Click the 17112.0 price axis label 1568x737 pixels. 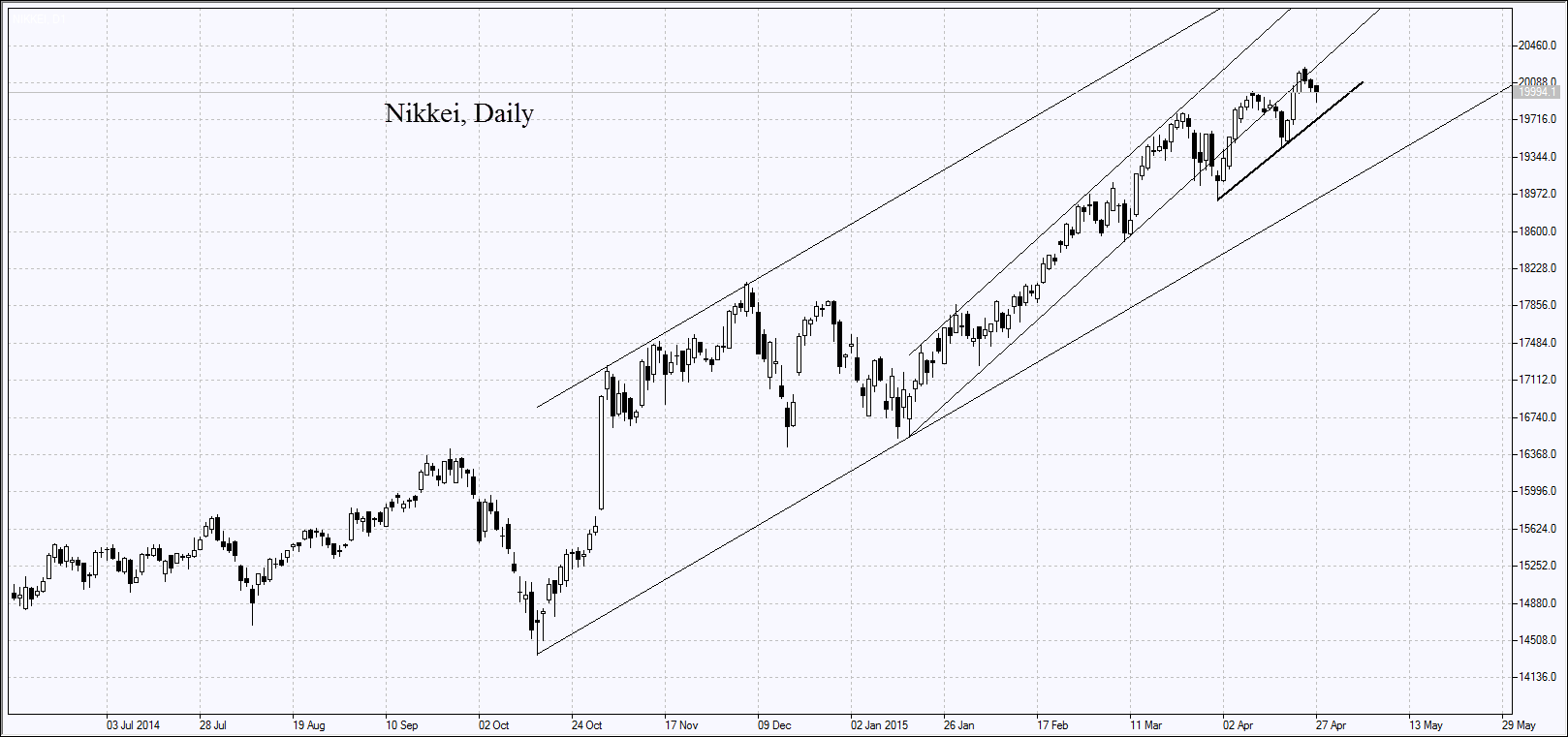(1538, 380)
